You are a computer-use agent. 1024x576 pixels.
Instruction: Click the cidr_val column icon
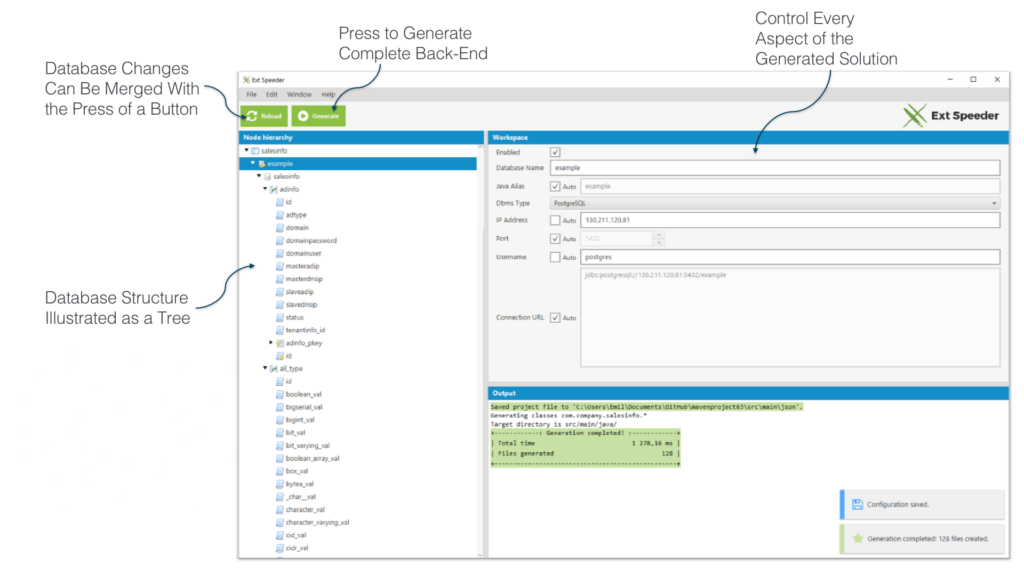click(280, 548)
